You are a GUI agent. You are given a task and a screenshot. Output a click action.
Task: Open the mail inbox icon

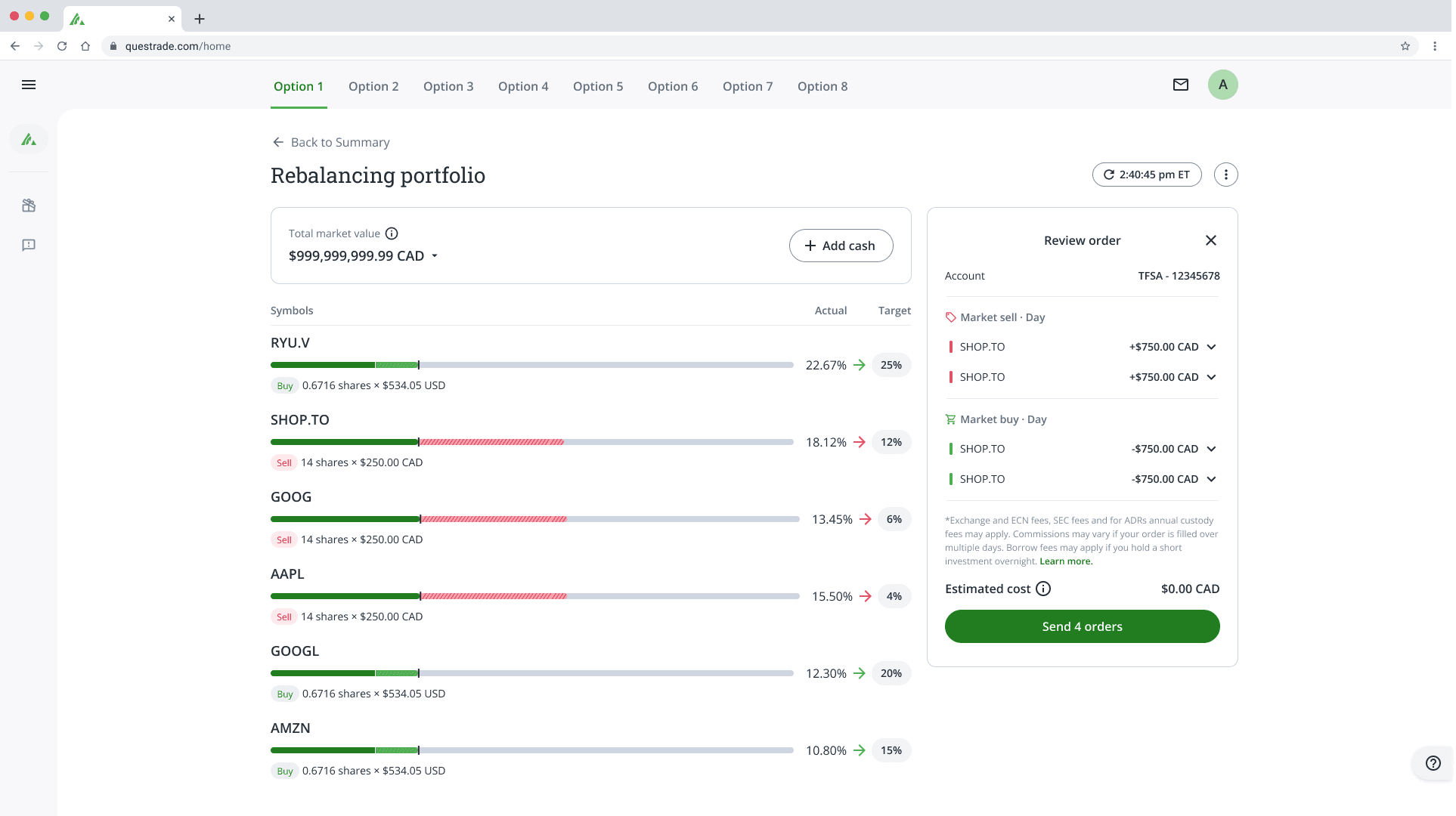pos(1181,85)
